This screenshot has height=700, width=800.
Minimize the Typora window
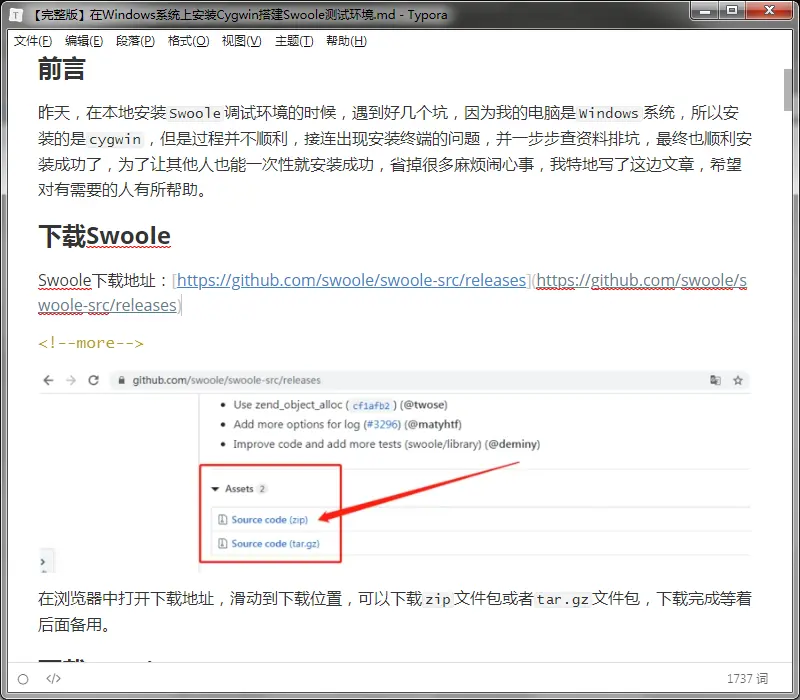click(705, 11)
